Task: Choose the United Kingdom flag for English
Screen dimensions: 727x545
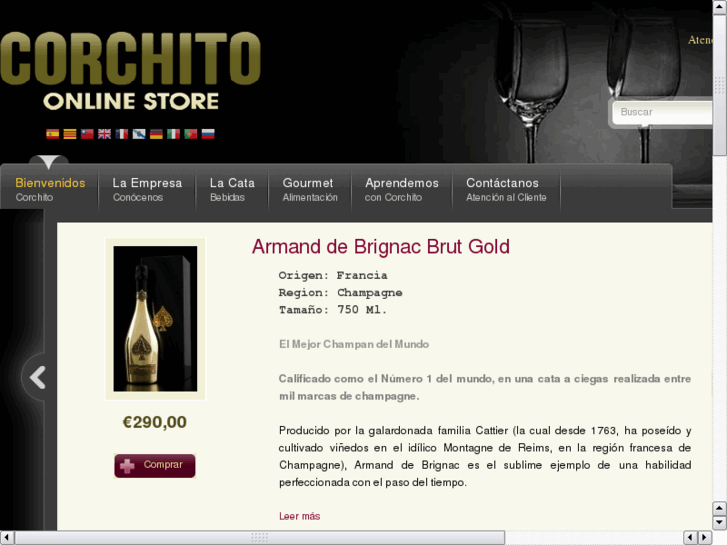Action: click(104, 134)
